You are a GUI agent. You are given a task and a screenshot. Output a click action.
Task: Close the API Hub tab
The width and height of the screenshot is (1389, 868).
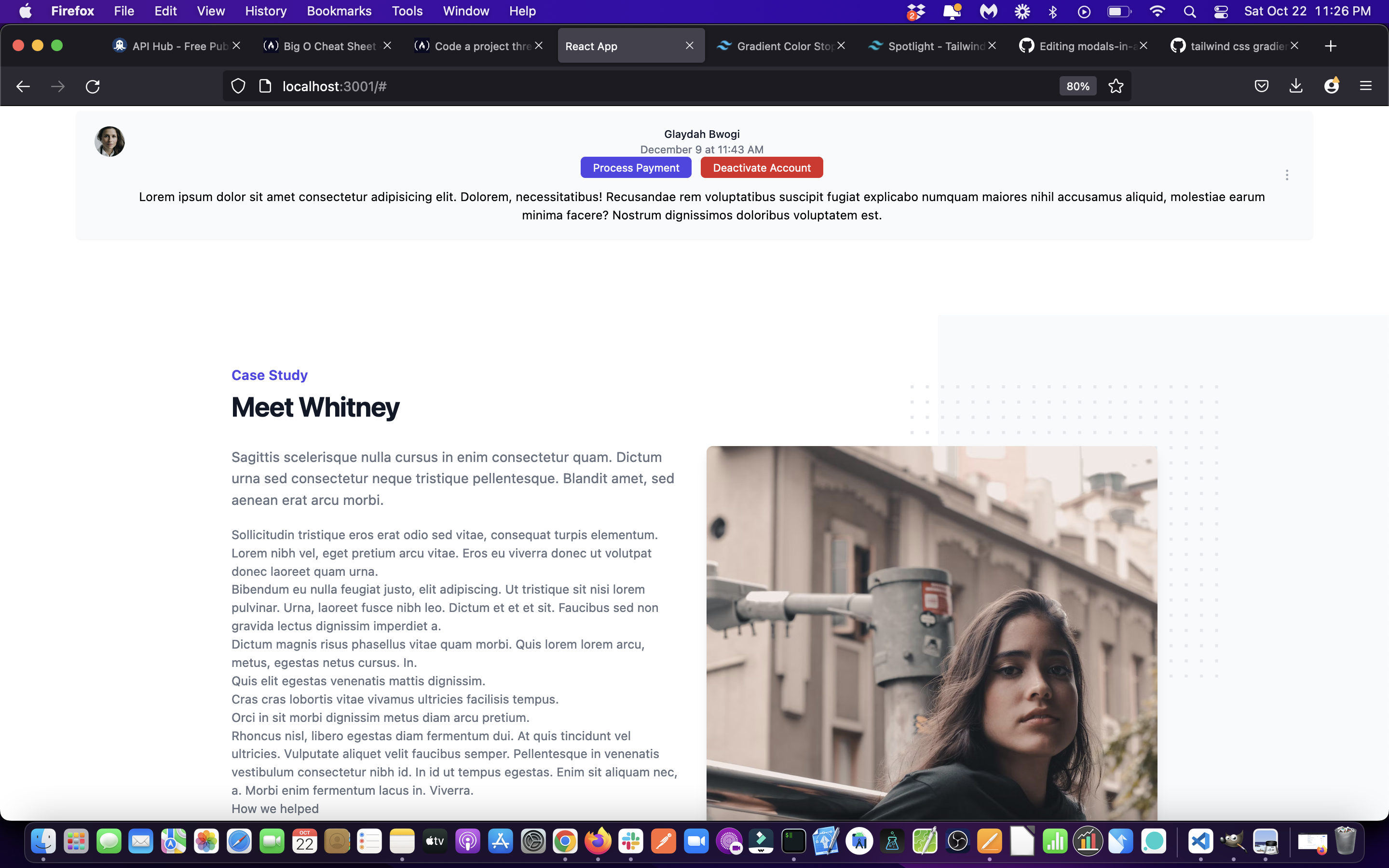click(x=236, y=45)
